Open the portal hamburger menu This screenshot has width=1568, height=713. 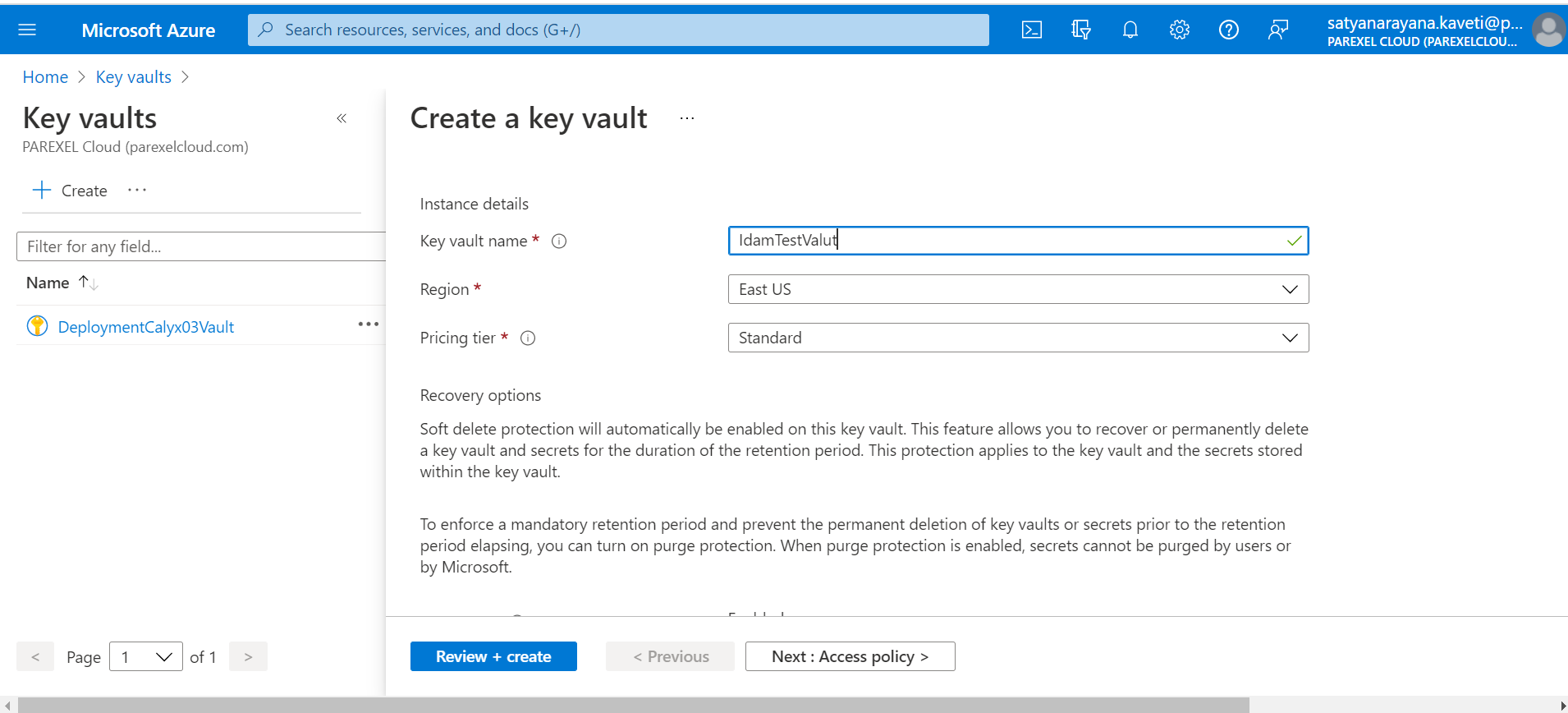click(27, 30)
